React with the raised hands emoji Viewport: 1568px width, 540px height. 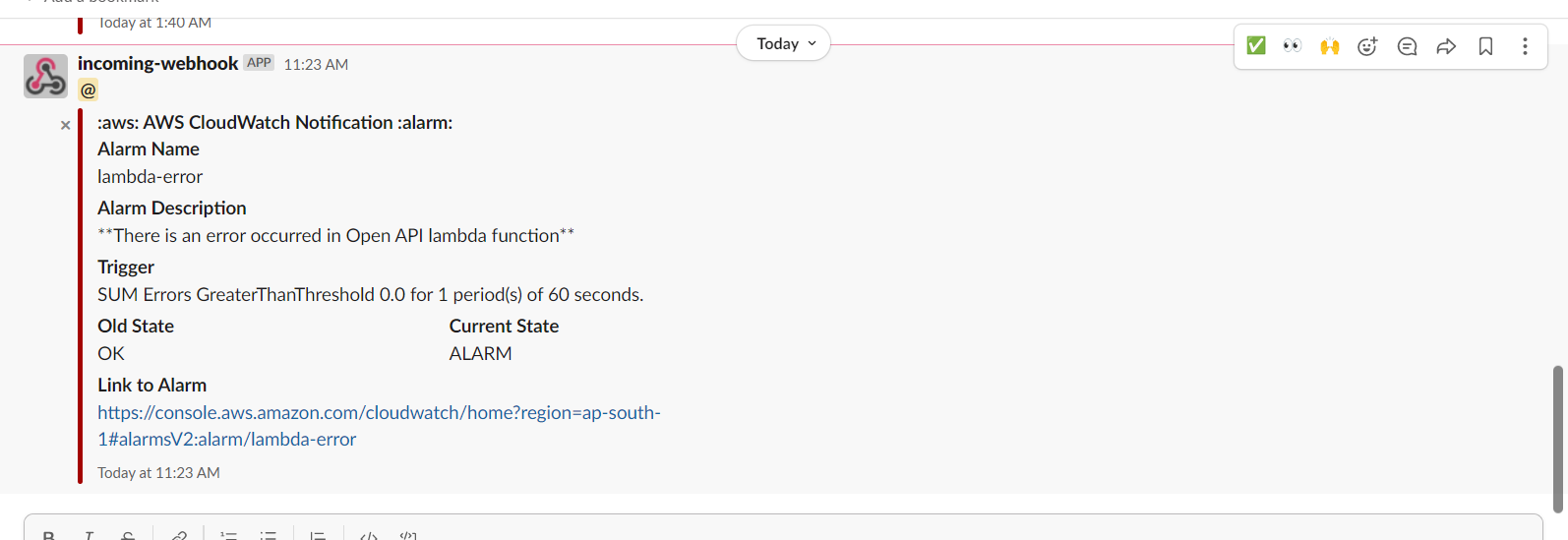(x=1330, y=46)
